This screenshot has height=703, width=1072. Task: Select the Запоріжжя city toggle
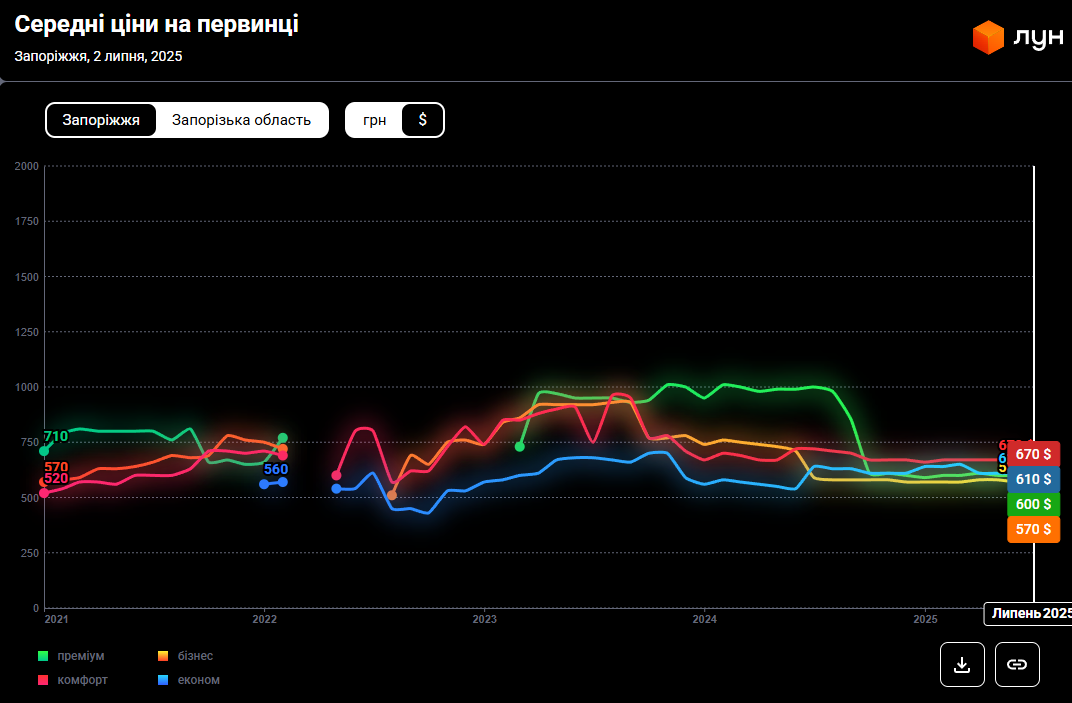[101, 120]
